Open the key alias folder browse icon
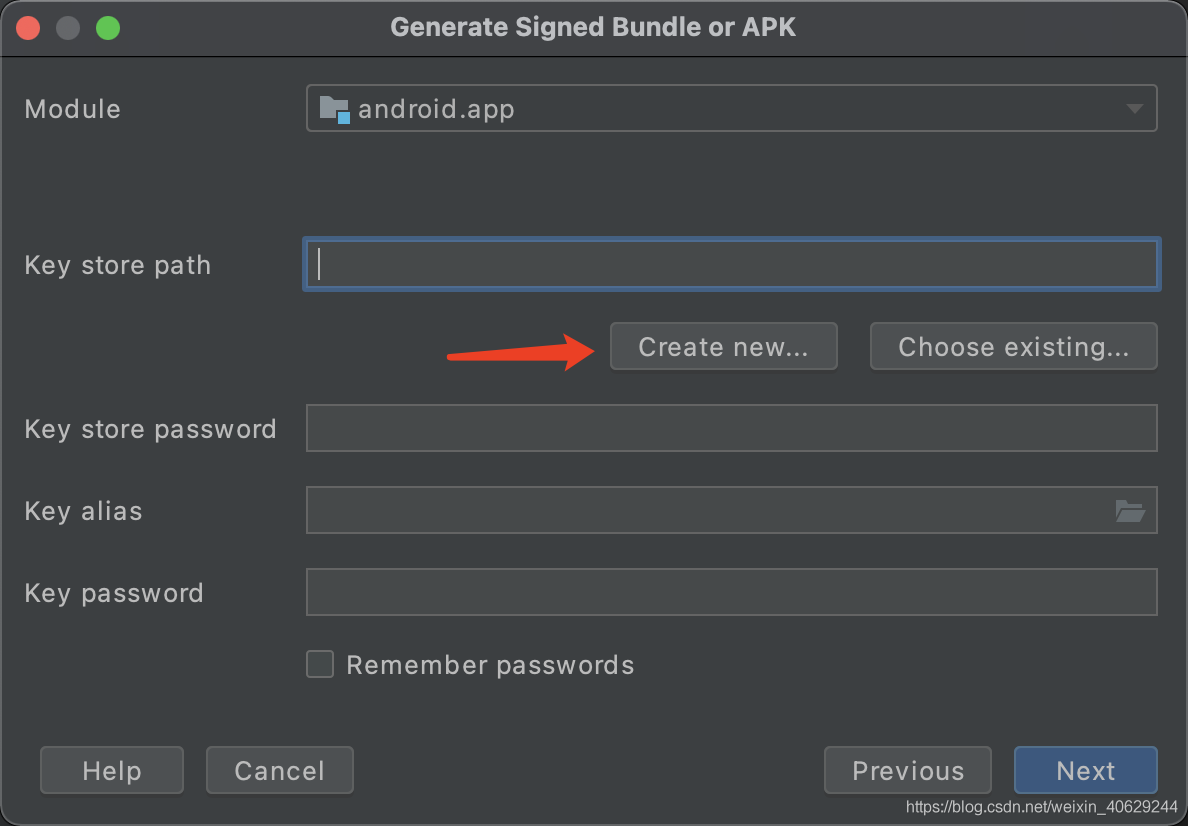This screenshot has width=1188, height=826. click(1130, 511)
